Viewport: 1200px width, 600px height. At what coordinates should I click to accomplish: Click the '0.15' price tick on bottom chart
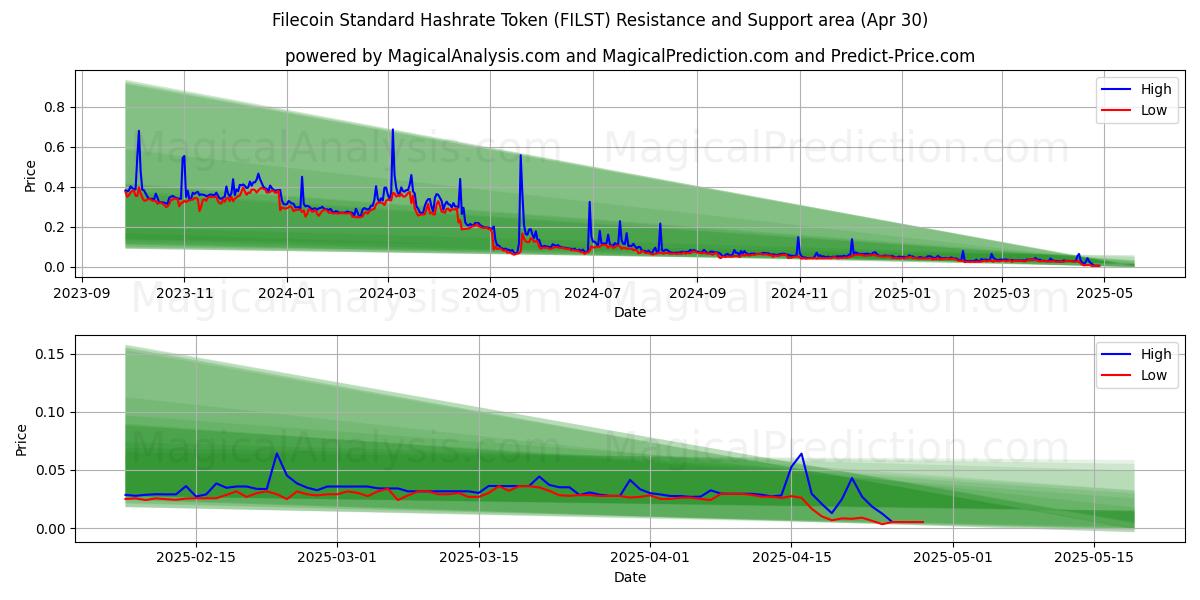tap(51, 354)
